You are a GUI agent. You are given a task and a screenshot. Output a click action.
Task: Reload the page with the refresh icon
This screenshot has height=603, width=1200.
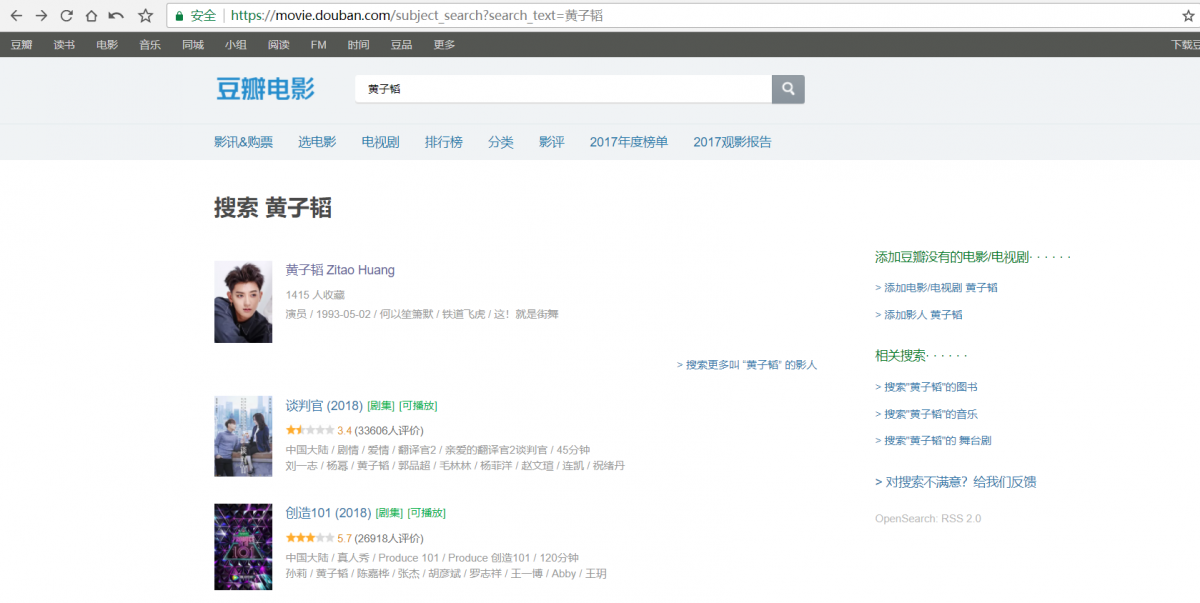[x=66, y=16]
